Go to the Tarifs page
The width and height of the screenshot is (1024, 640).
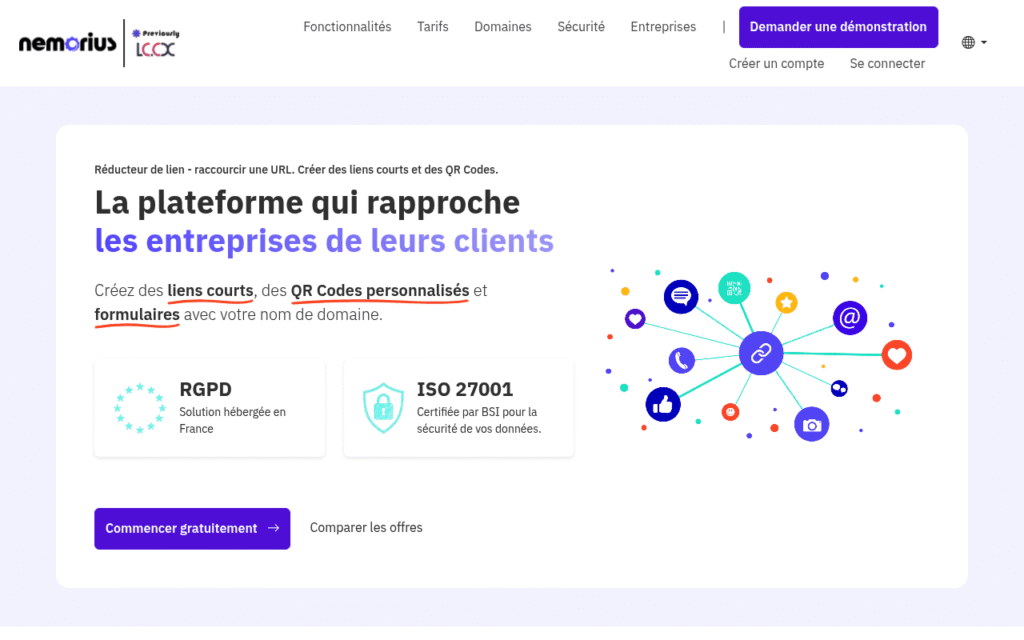(x=432, y=27)
